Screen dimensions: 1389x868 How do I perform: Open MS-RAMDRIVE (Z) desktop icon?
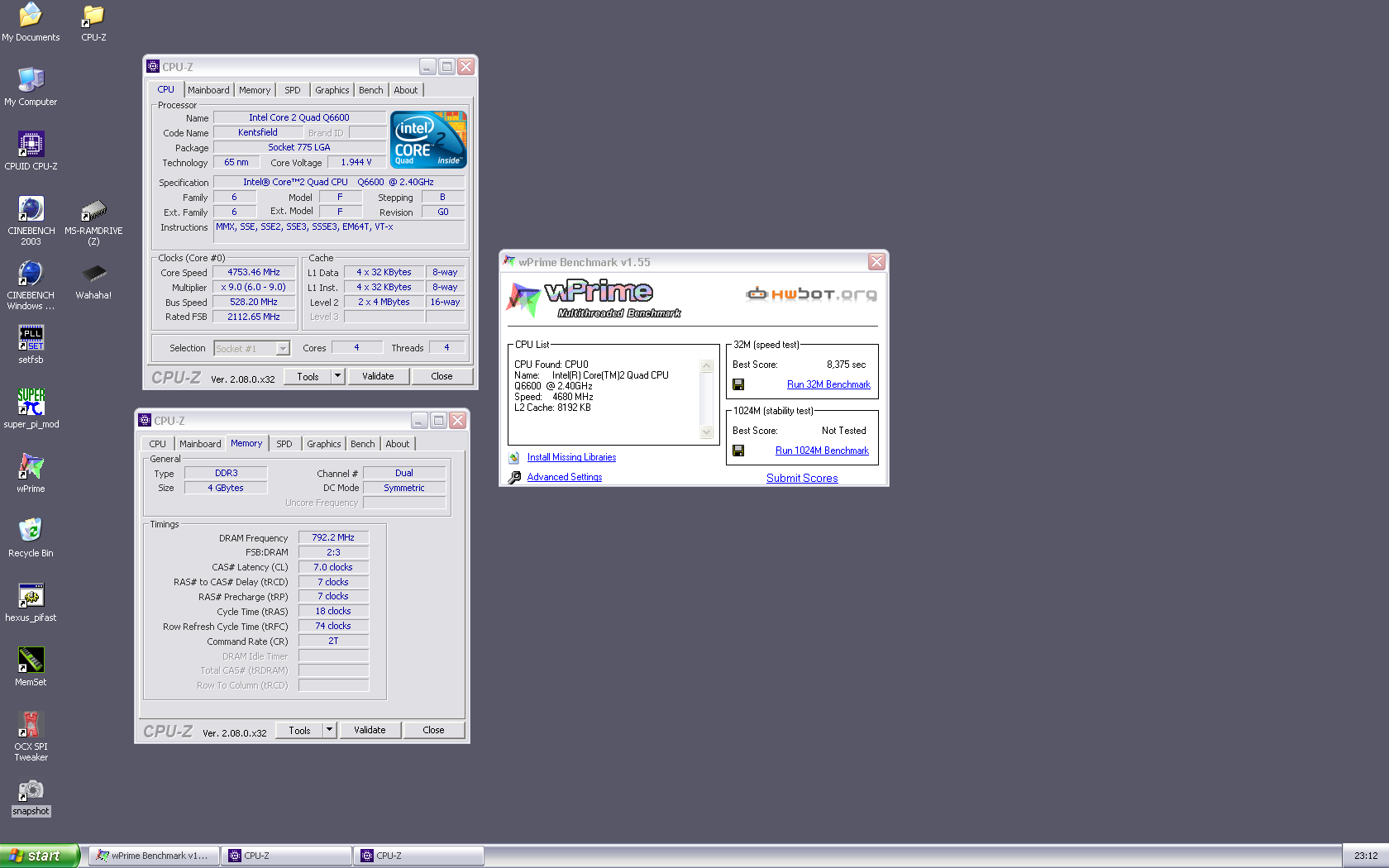(93, 221)
